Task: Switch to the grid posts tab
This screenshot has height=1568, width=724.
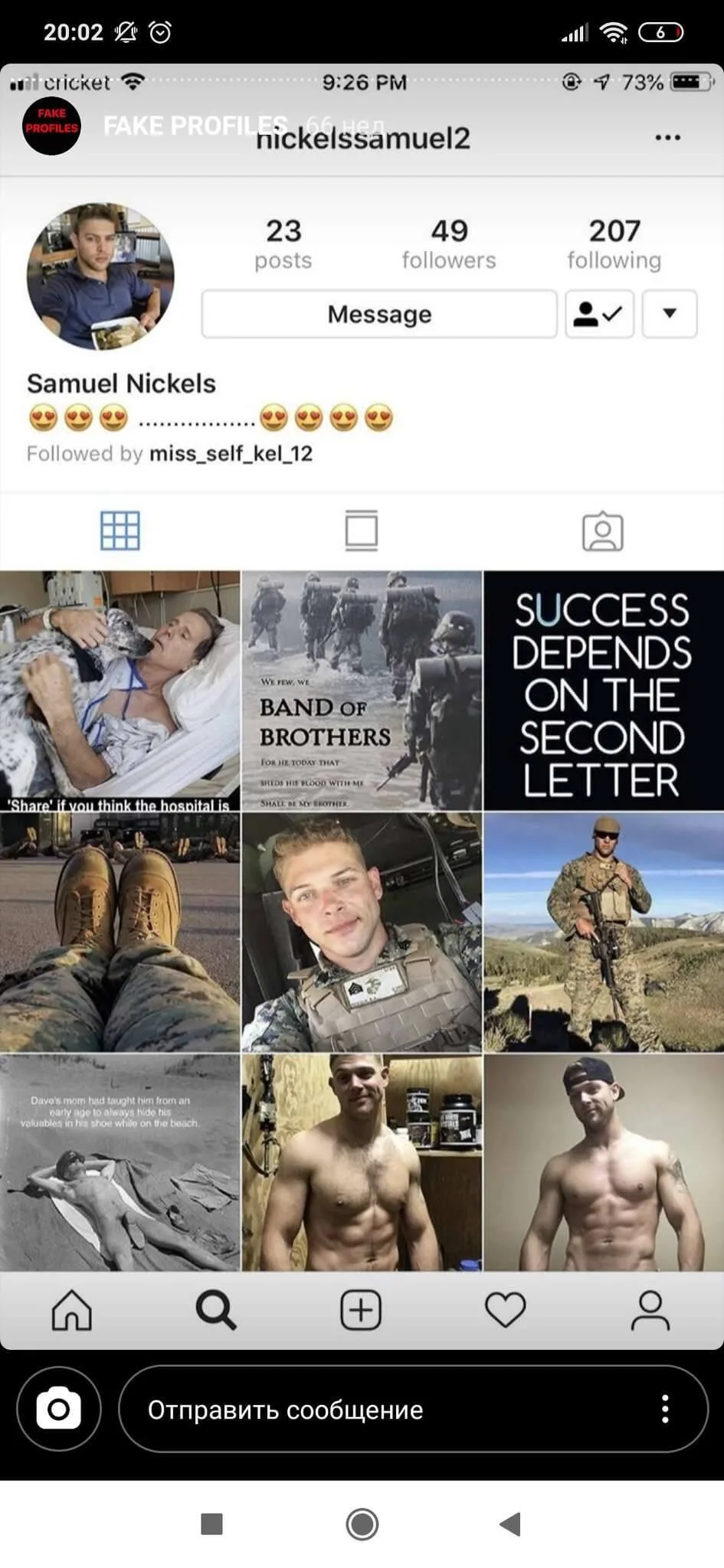Action: [x=120, y=531]
